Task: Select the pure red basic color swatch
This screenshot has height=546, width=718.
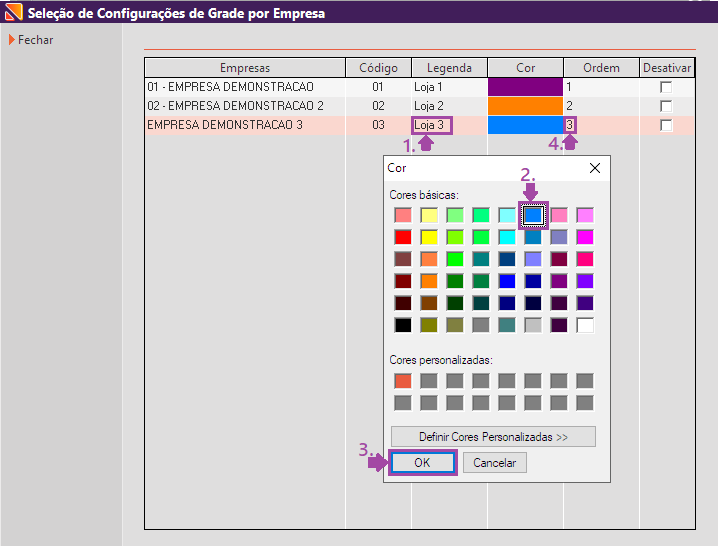Action: (x=403, y=237)
